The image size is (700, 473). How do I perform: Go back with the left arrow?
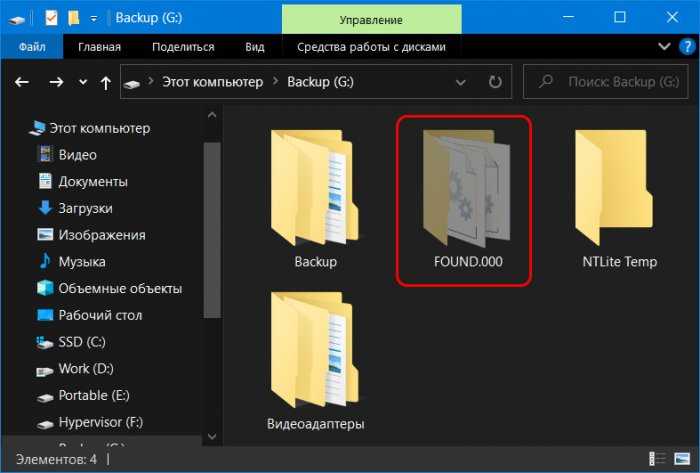[22, 82]
